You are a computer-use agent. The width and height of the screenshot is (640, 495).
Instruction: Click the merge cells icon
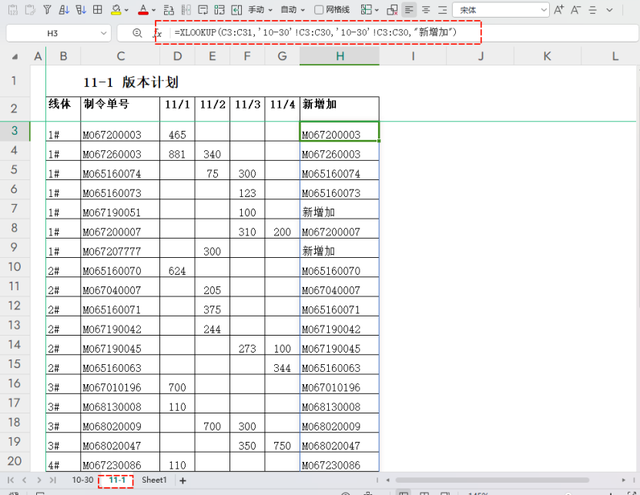[219, 10]
